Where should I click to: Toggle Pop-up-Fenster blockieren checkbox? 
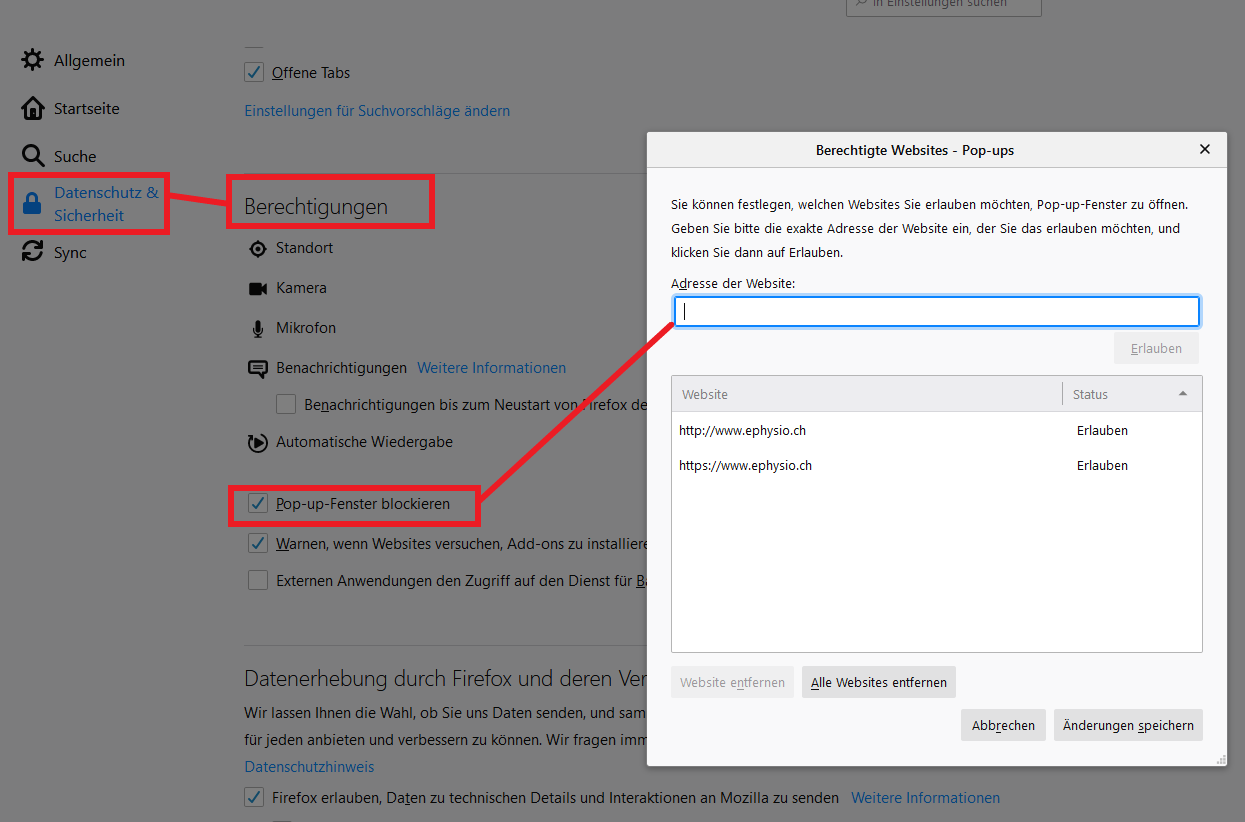tap(258, 503)
